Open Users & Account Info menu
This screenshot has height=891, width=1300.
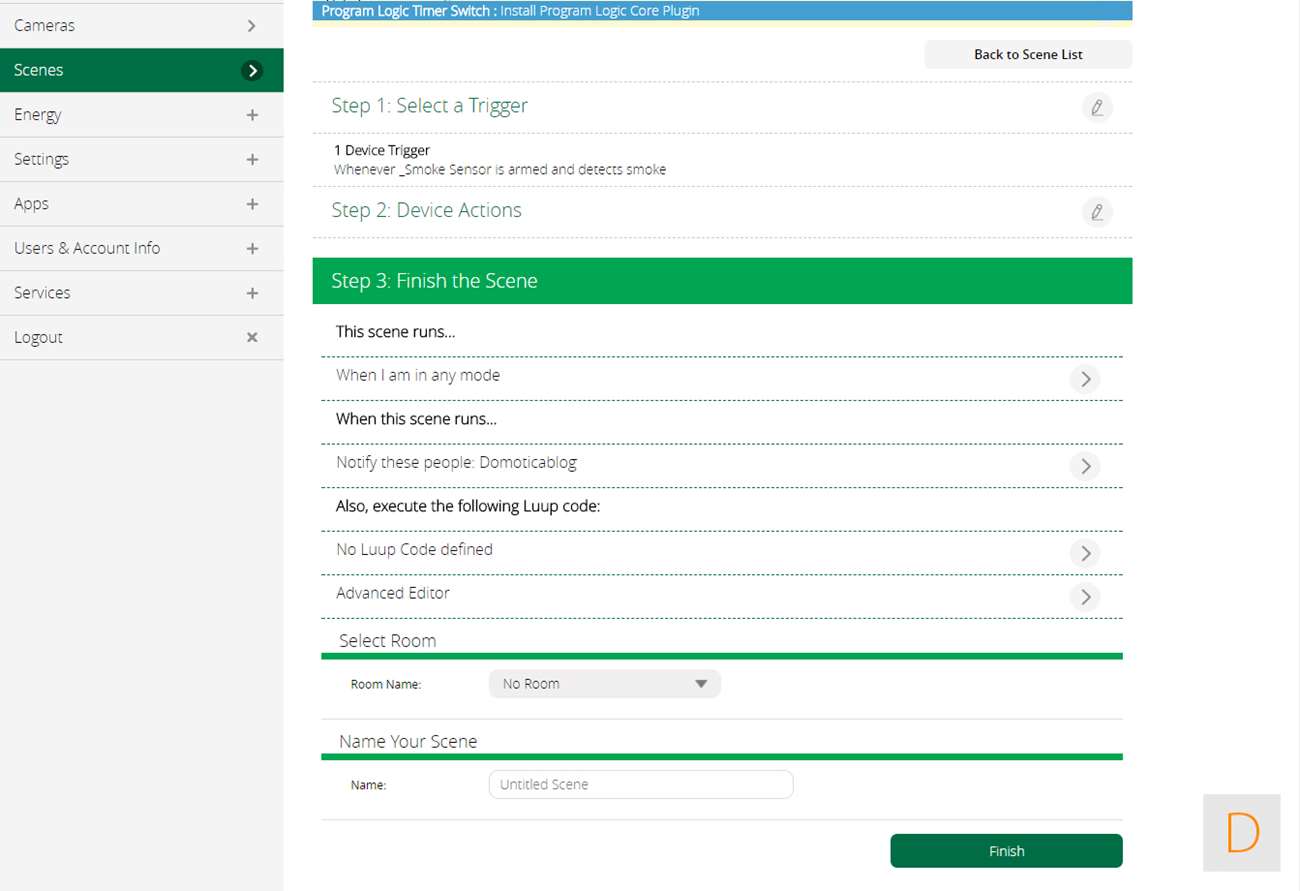[140, 248]
